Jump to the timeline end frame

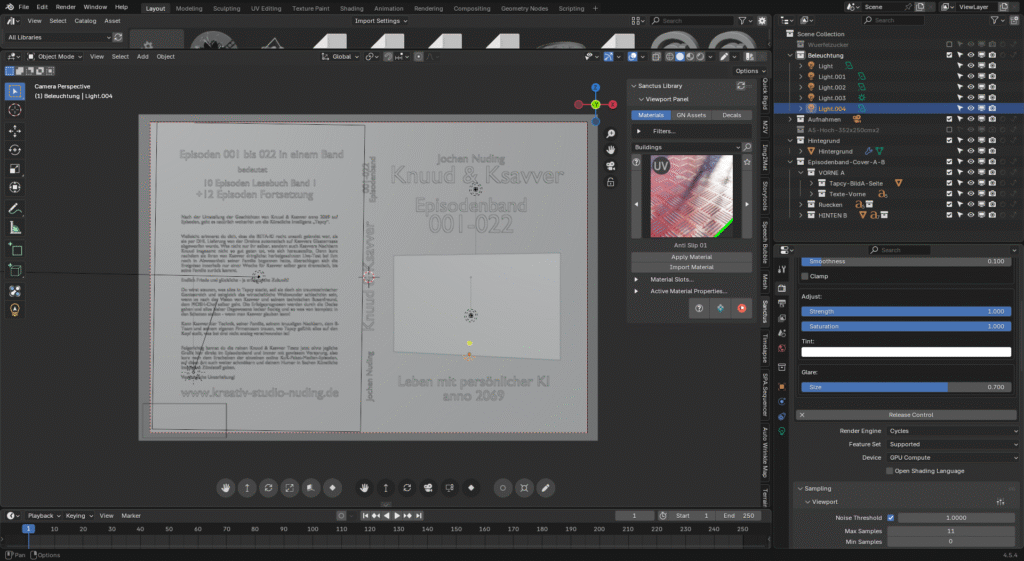[x=419, y=515]
